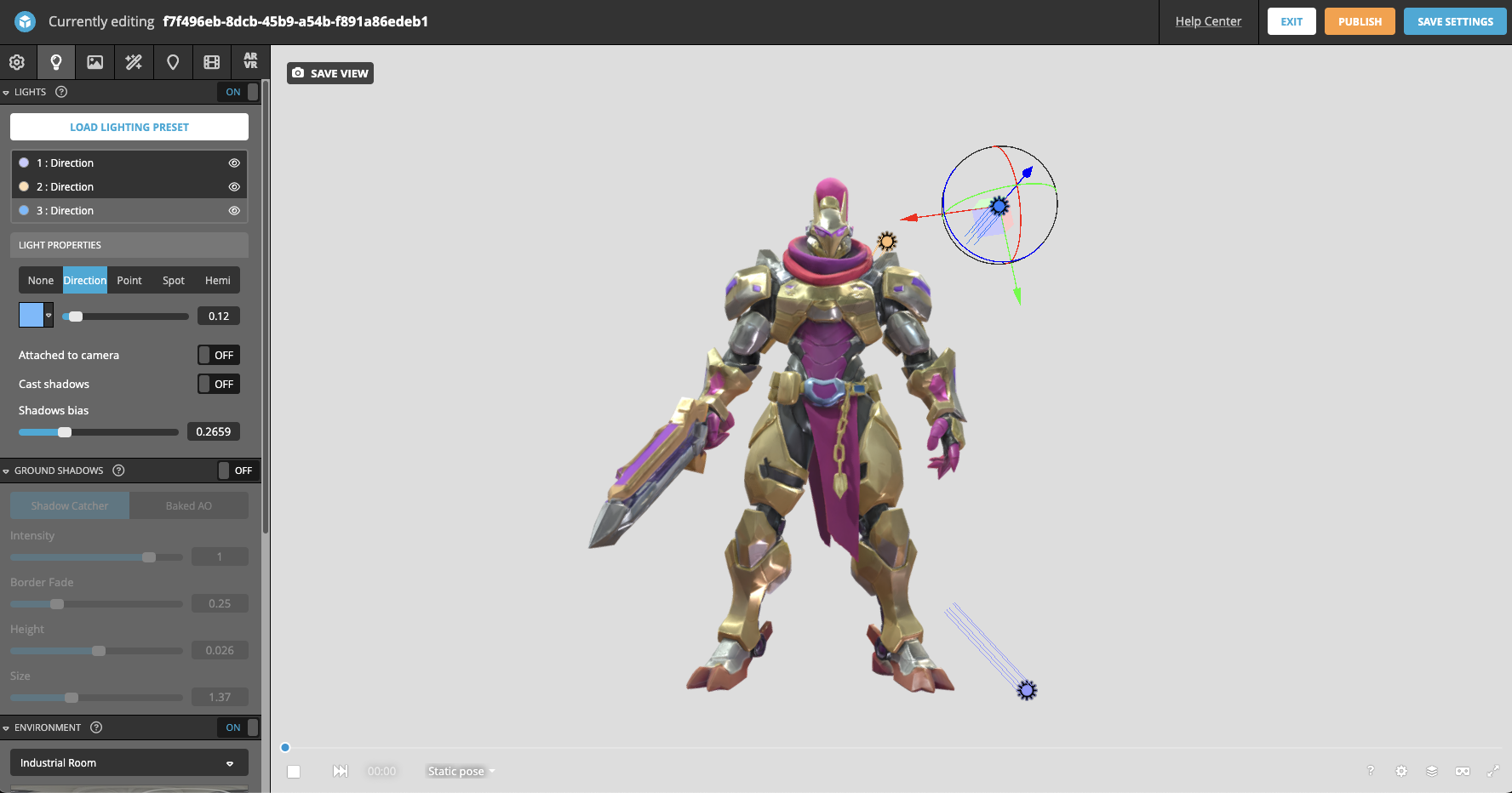Image resolution: width=1512 pixels, height=793 pixels.
Task: Click the animation timeline start marker
Action: click(x=285, y=748)
